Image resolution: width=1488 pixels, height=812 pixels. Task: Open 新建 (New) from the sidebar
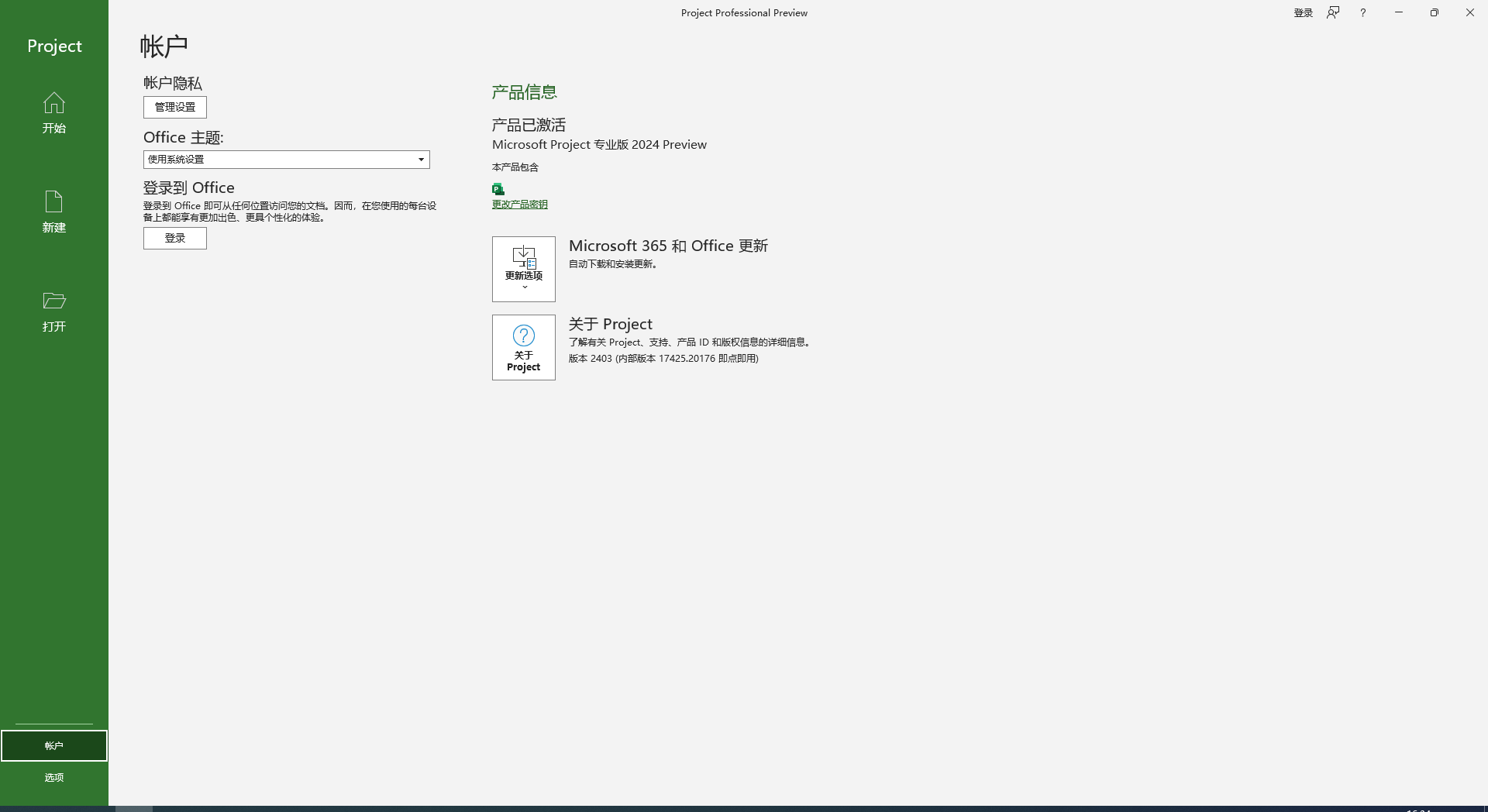[x=53, y=211]
